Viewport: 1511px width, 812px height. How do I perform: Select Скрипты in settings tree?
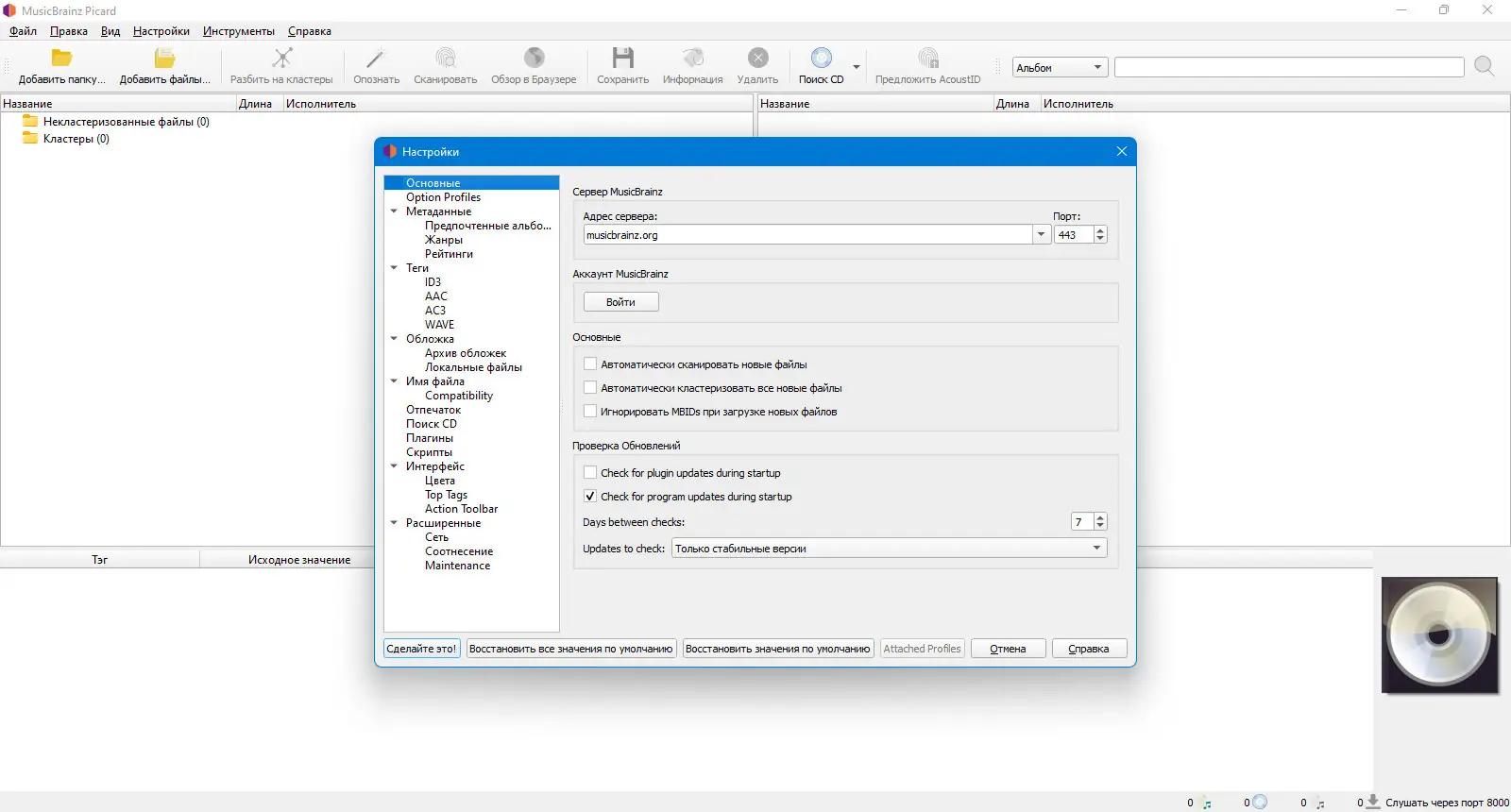click(x=429, y=452)
